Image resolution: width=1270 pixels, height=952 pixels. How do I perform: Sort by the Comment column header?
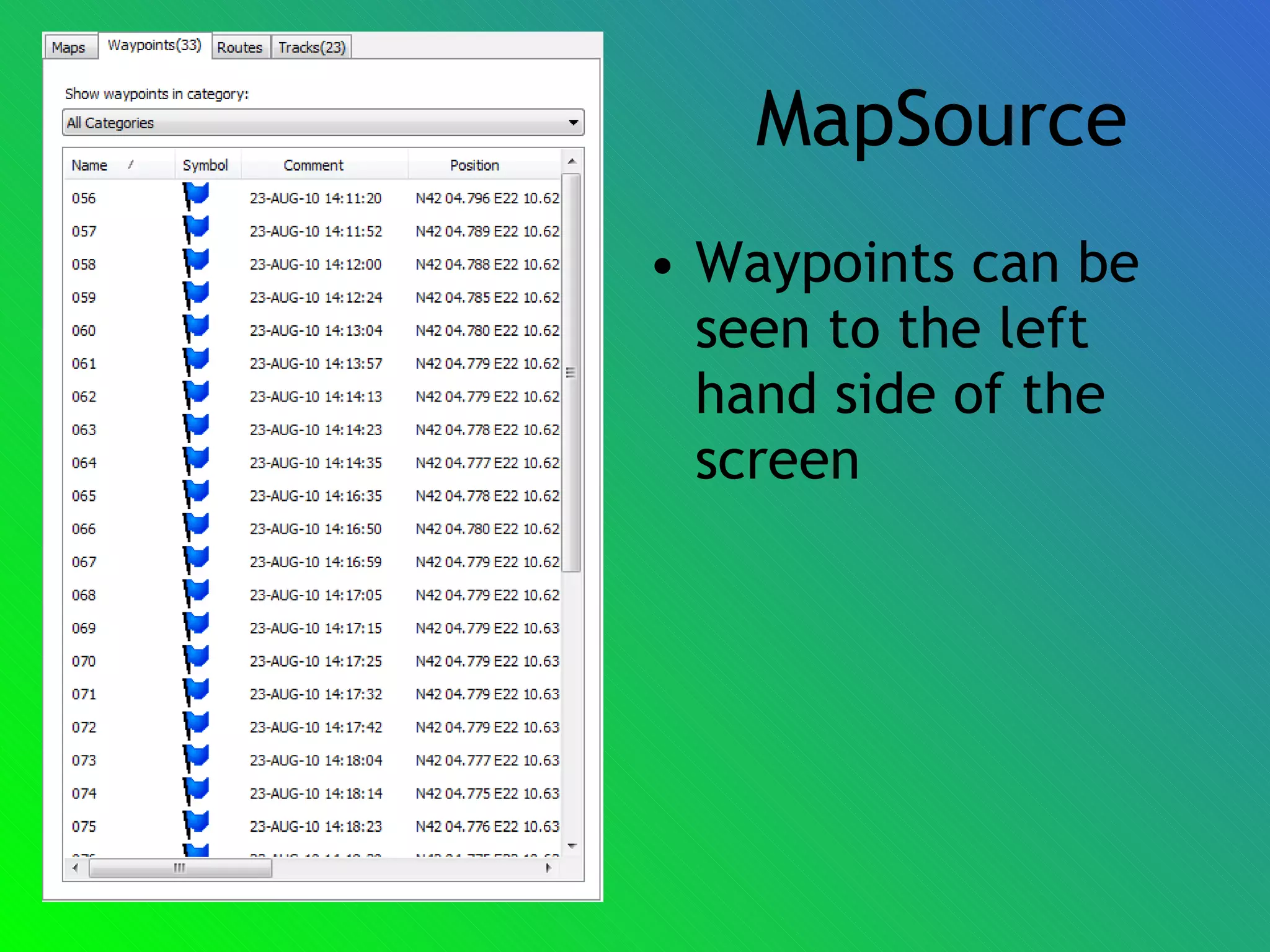pos(324,165)
